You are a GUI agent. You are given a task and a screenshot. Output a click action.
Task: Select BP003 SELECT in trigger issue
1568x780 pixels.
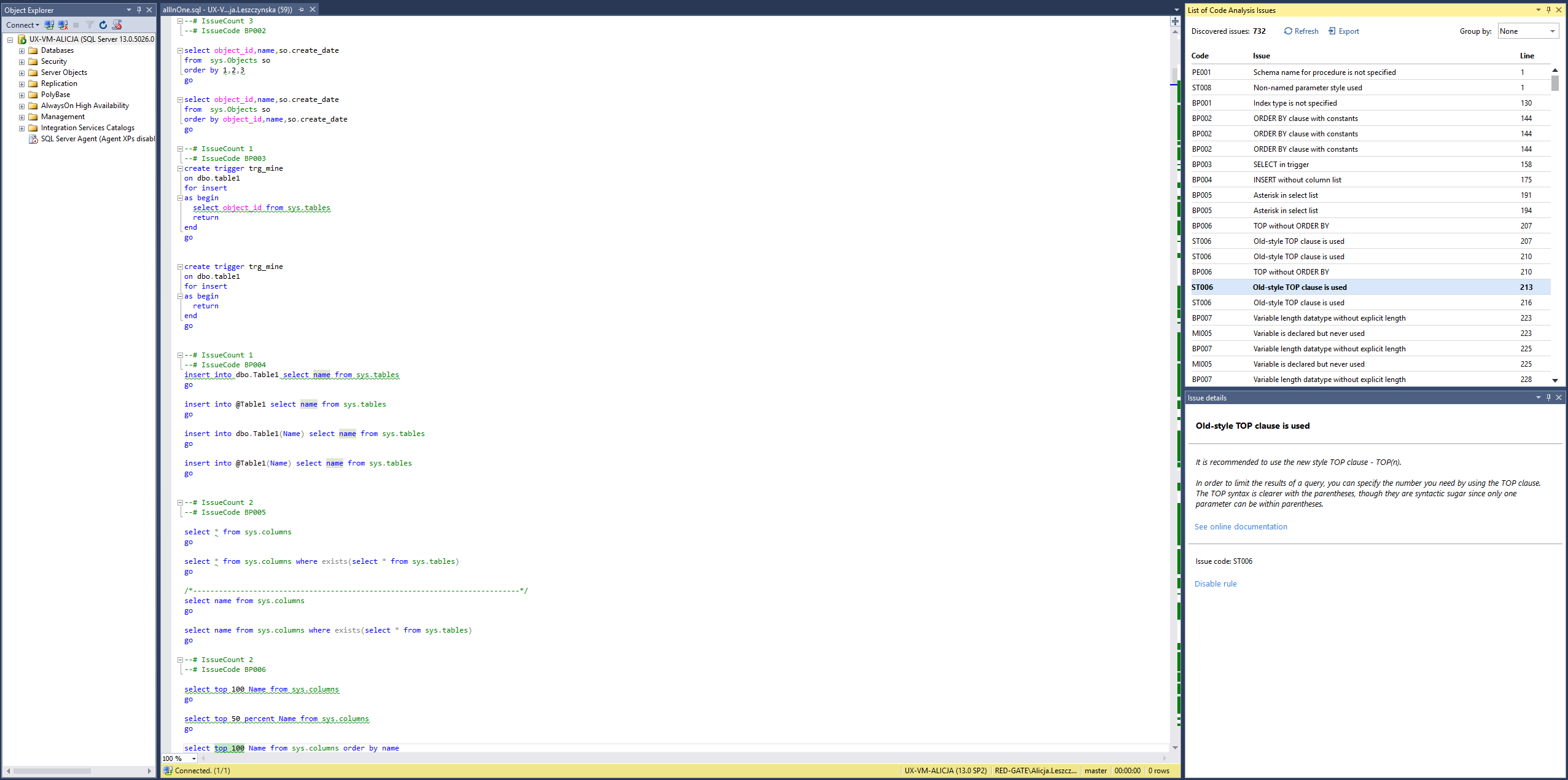point(1370,165)
